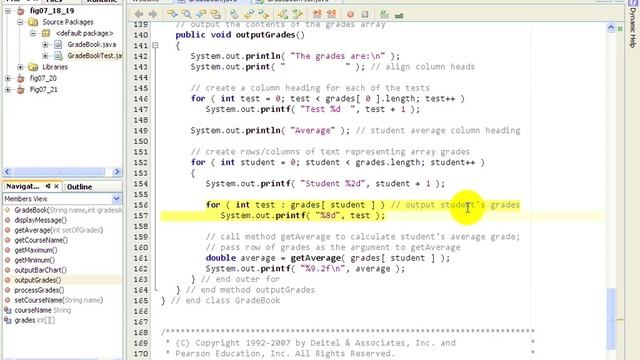This screenshot has height=360, width=640.
Task: Select fig07_21 project
Action: (x=43, y=89)
